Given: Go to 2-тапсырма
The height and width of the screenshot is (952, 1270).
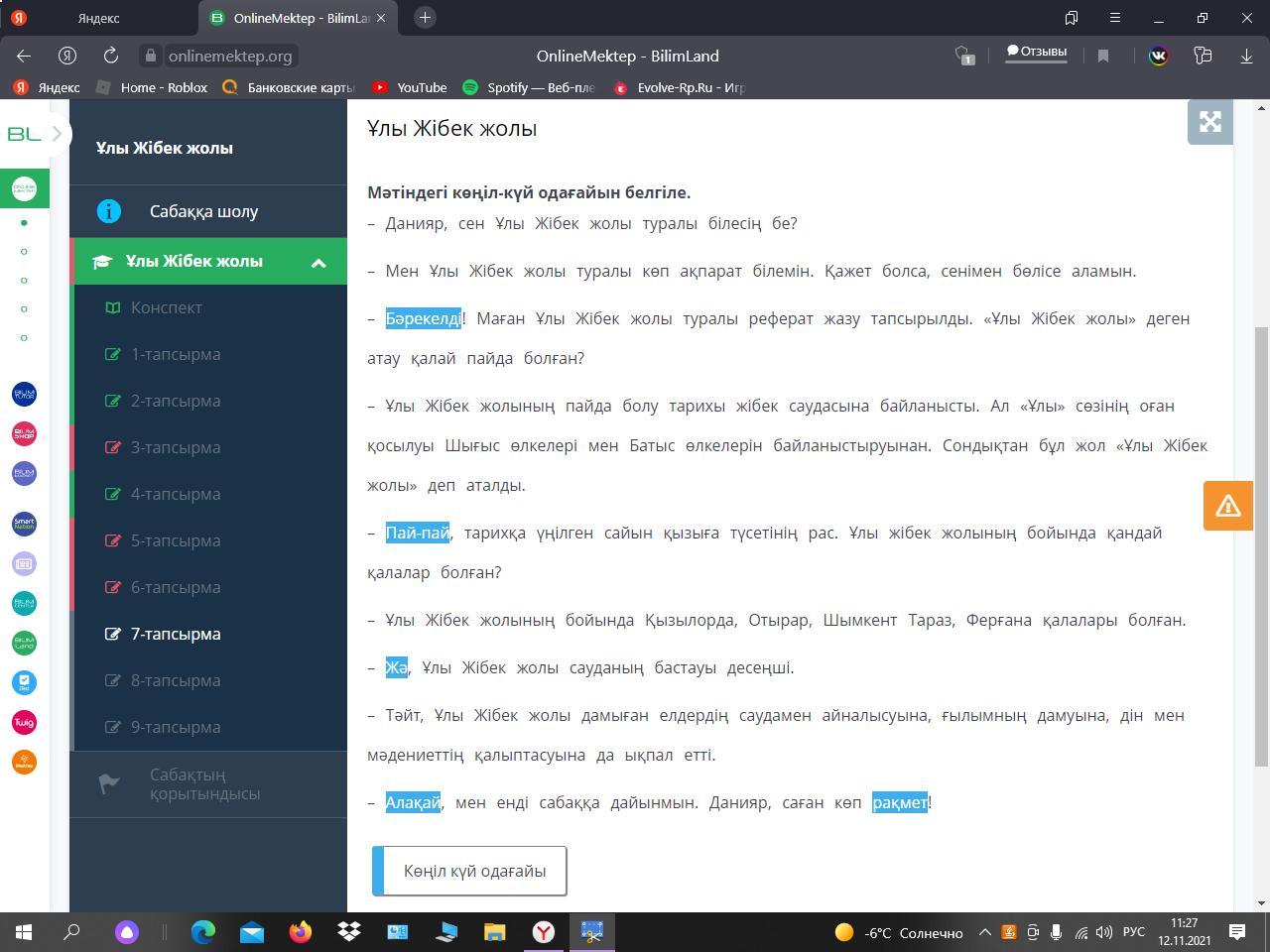Looking at the screenshot, I should [x=176, y=401].
